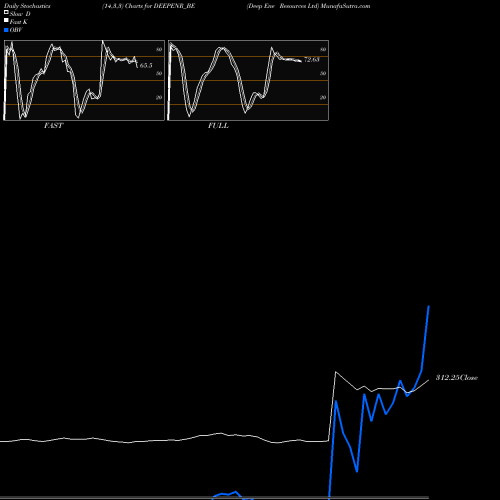Screen dimensions: 500x500
Task: Click the 'Slow D' legend text
Action: tap(20, 14)
